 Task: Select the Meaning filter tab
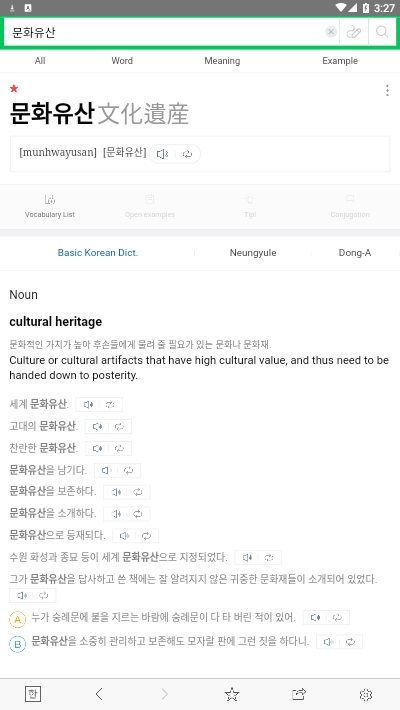(x=222, y=61)
